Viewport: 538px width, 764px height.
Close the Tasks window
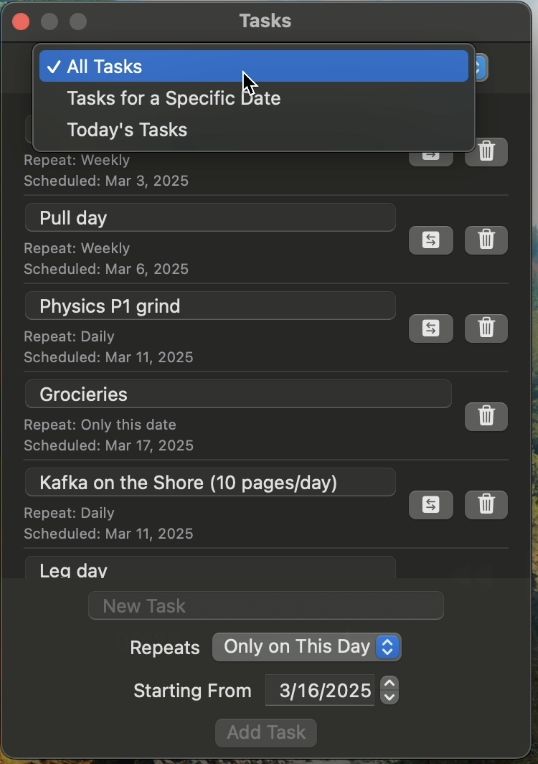coord(21,21)
